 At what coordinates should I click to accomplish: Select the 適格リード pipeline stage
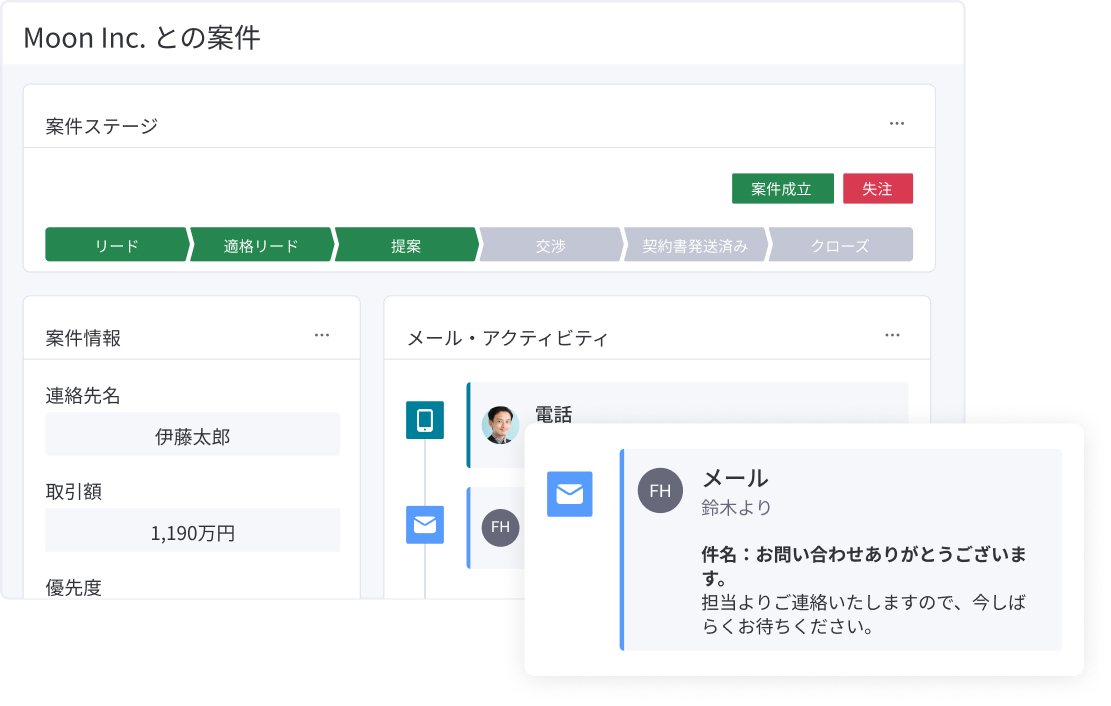pyautogui.click(x=261, y=245)
